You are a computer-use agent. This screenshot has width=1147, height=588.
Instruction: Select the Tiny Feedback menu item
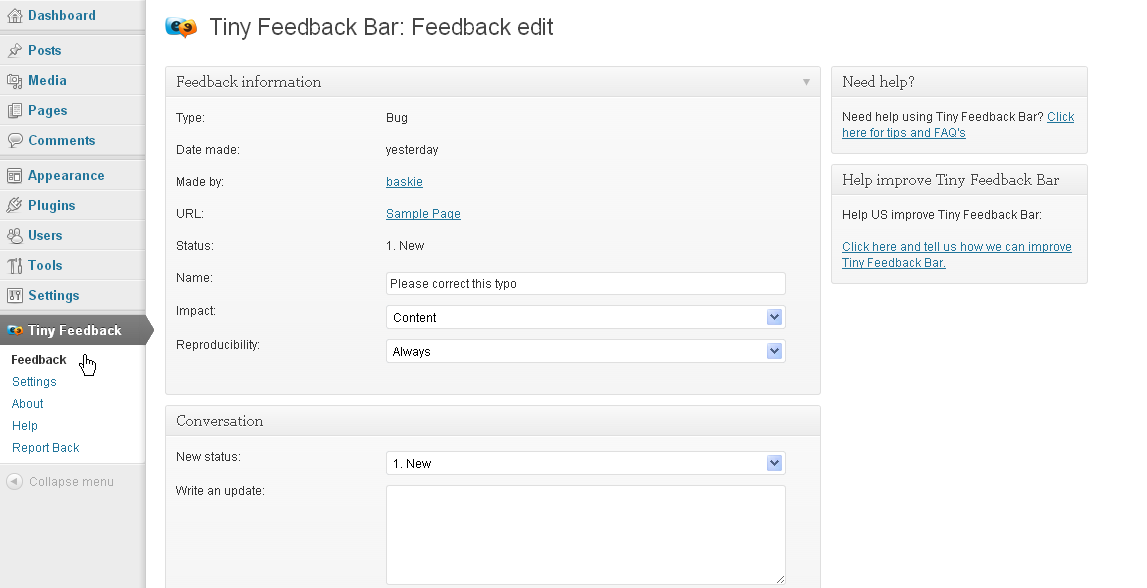pyautogui.click(x=75, y=331)
